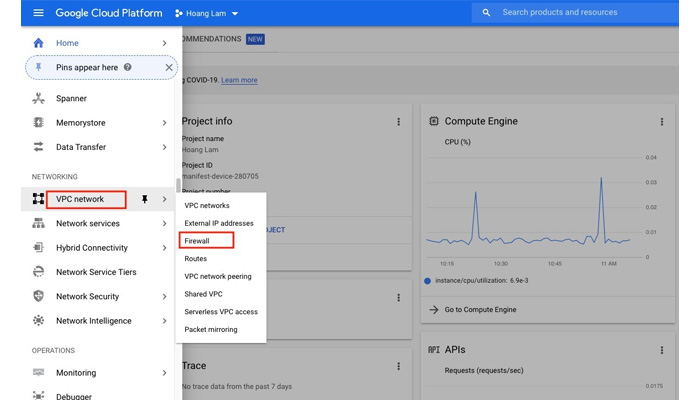Expand the Network Security submenu chevron

(x=164, y=296)
